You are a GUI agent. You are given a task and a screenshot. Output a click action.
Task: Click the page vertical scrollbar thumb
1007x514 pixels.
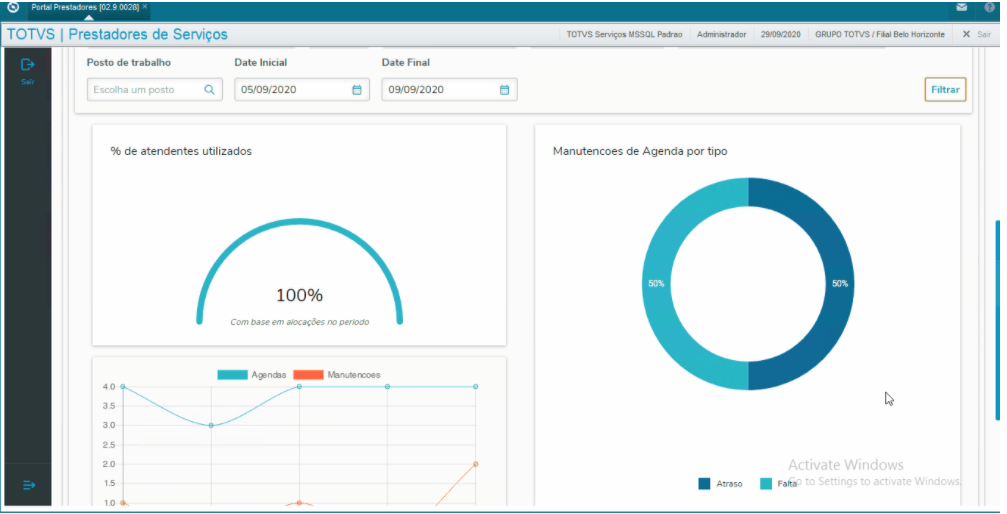coord(997,320)
